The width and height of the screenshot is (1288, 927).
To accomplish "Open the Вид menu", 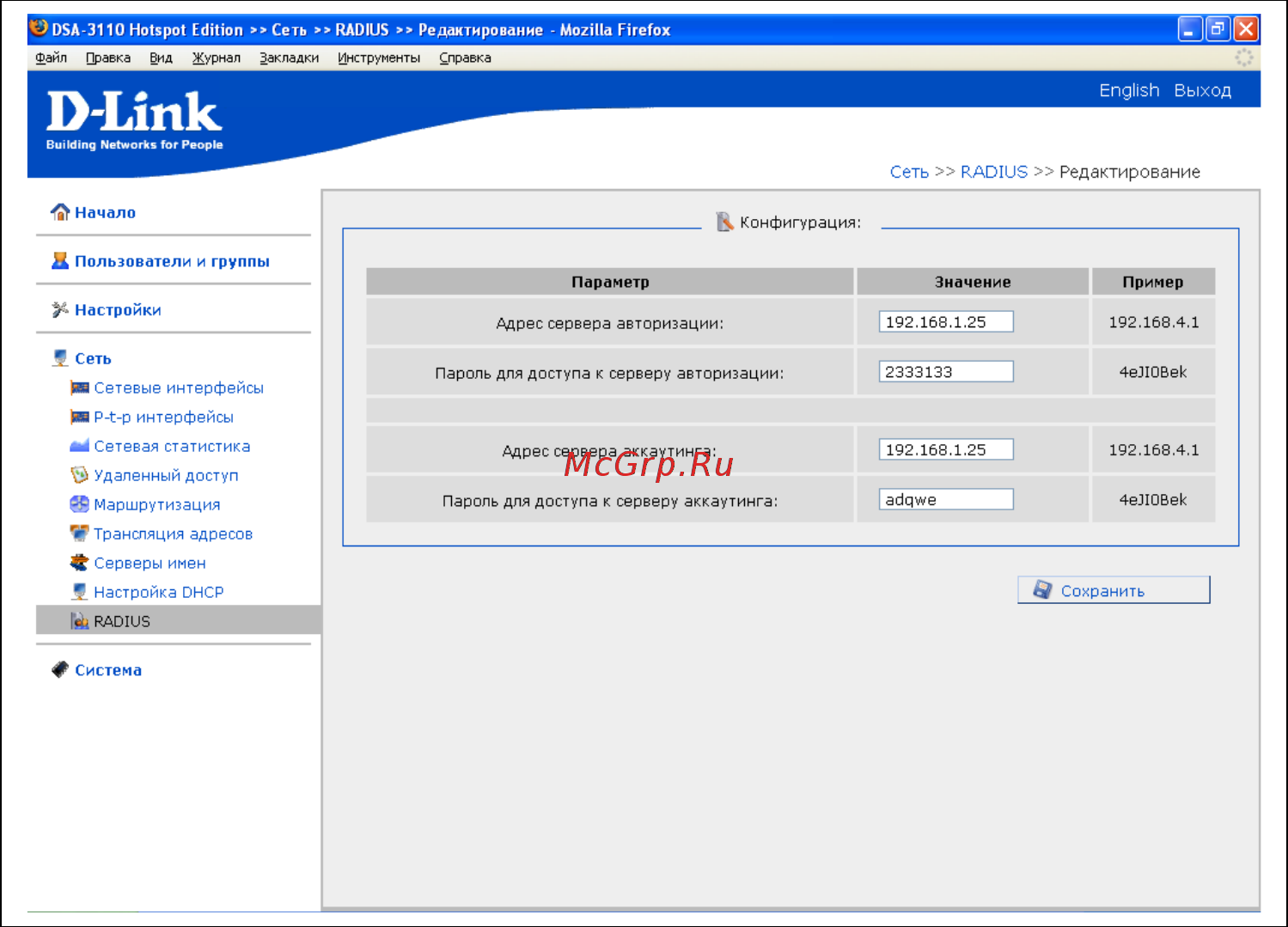I will click(x=161, y=58).
